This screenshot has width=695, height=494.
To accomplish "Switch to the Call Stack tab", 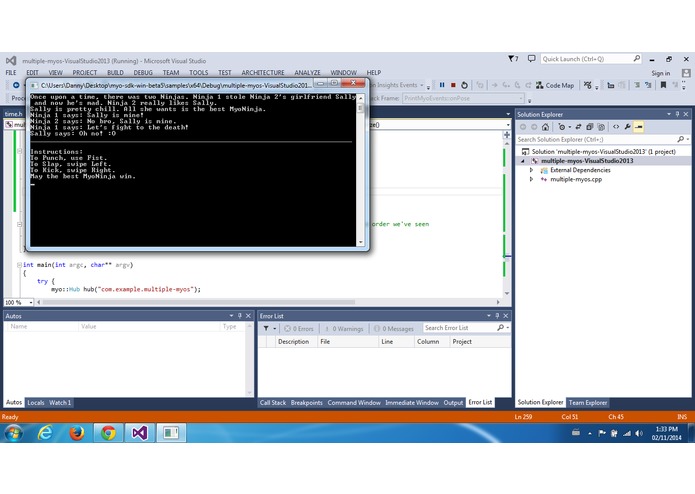I will pos(273,403).
